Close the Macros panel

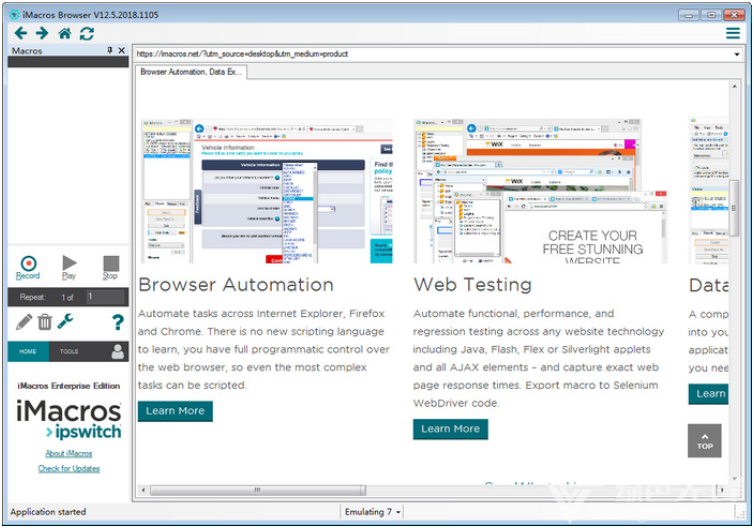[122, 50]
